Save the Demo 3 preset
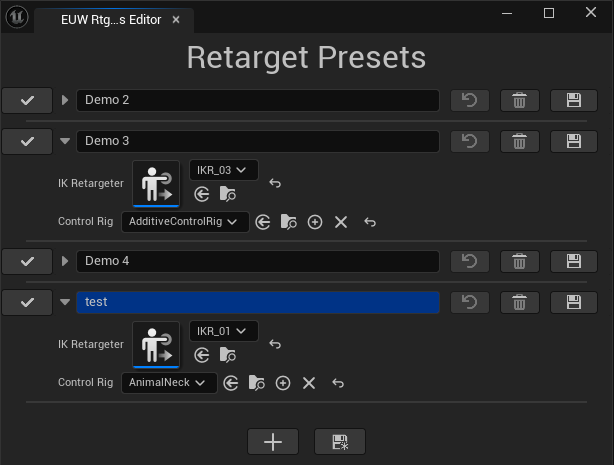The image size is (614, 465). [574, 141]
